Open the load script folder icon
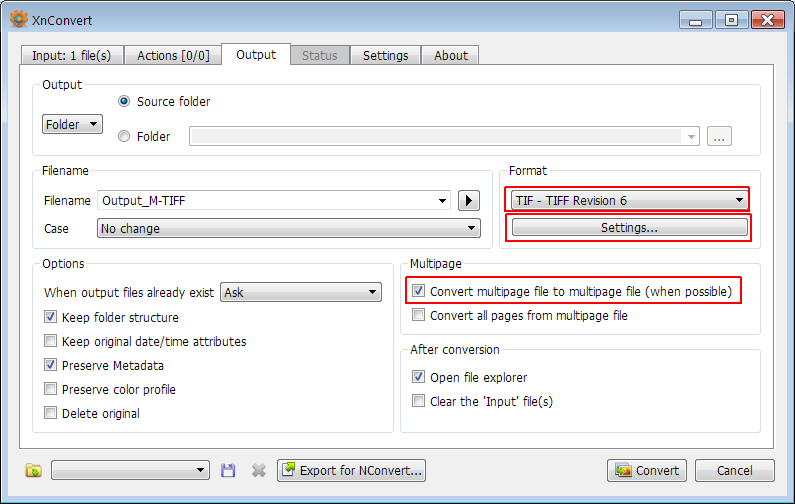The image size is (795, 504). (33, 471)
